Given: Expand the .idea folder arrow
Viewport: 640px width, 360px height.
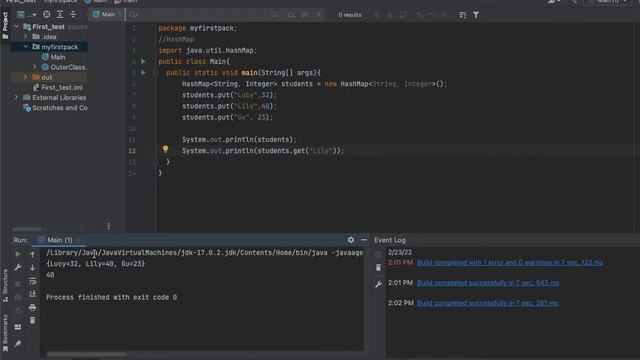Looking at the screenshot, I should 25,36.
